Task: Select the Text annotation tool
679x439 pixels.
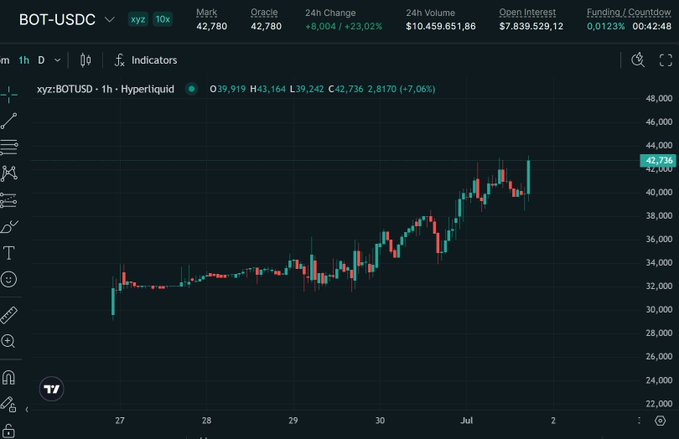Action: [9, 253]
